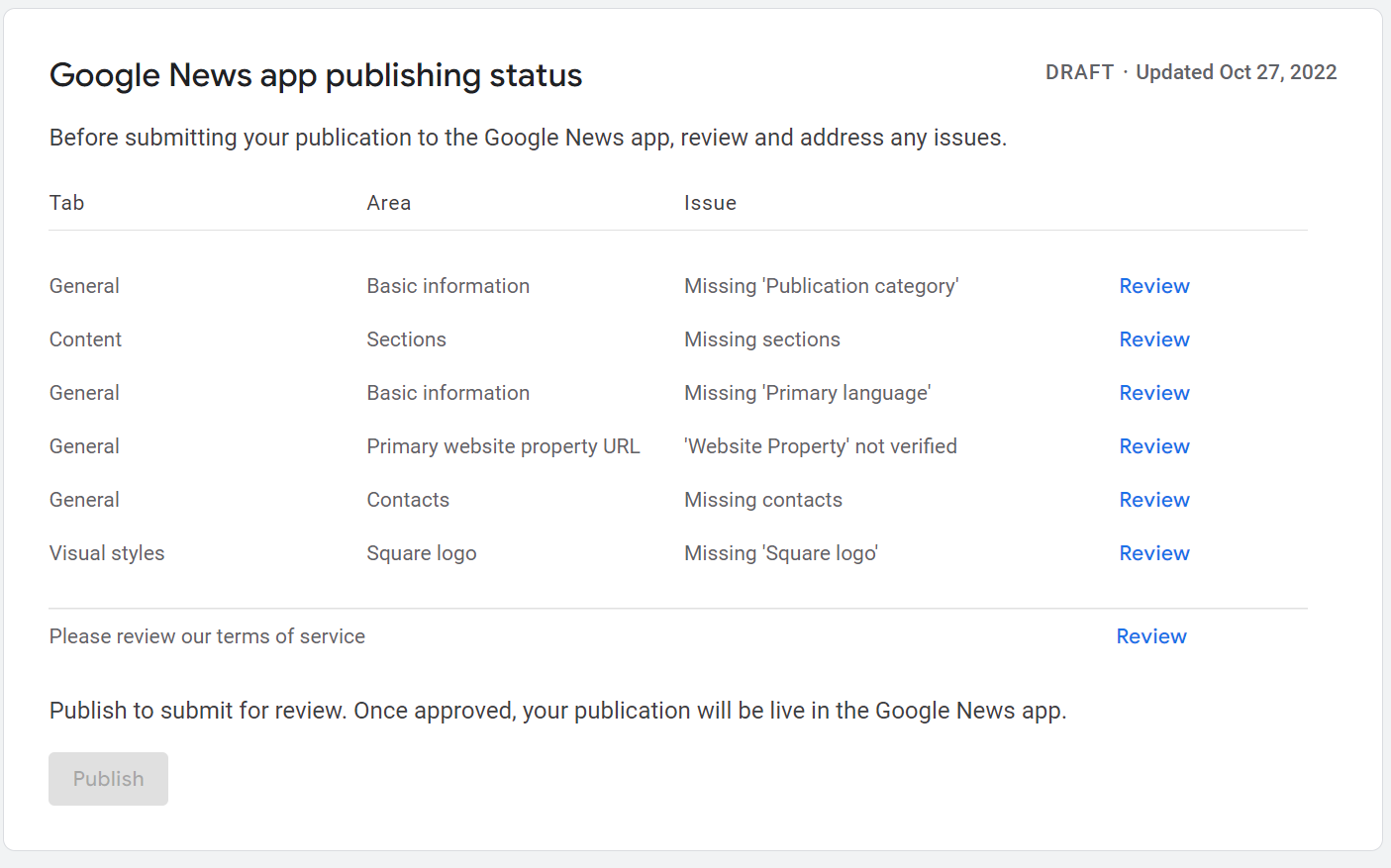The image size is (1391, 868).
Task: Click Review next to Missing sections
Action: [x=1153, y=339]
